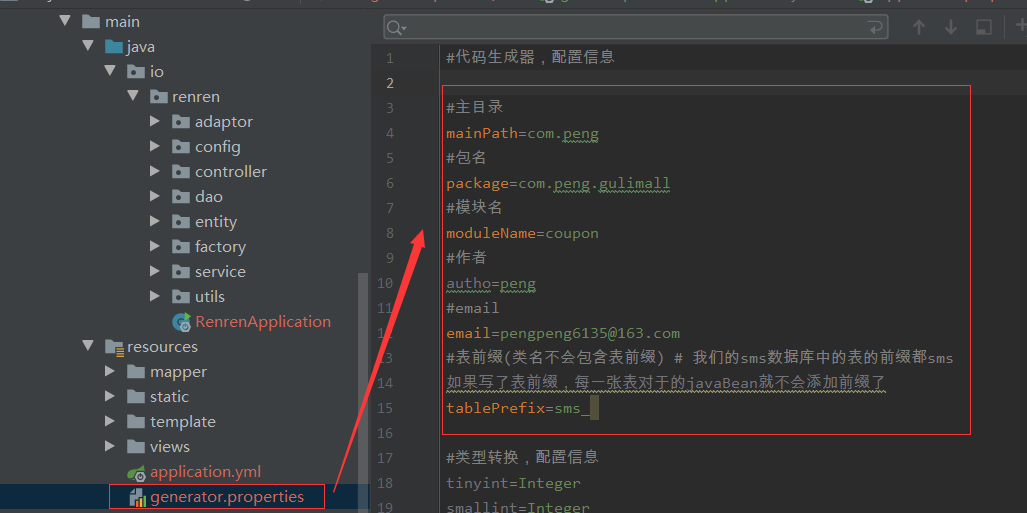Click the controller package icon
Screen dimensions: 1027x513
(x=181, y=171)
